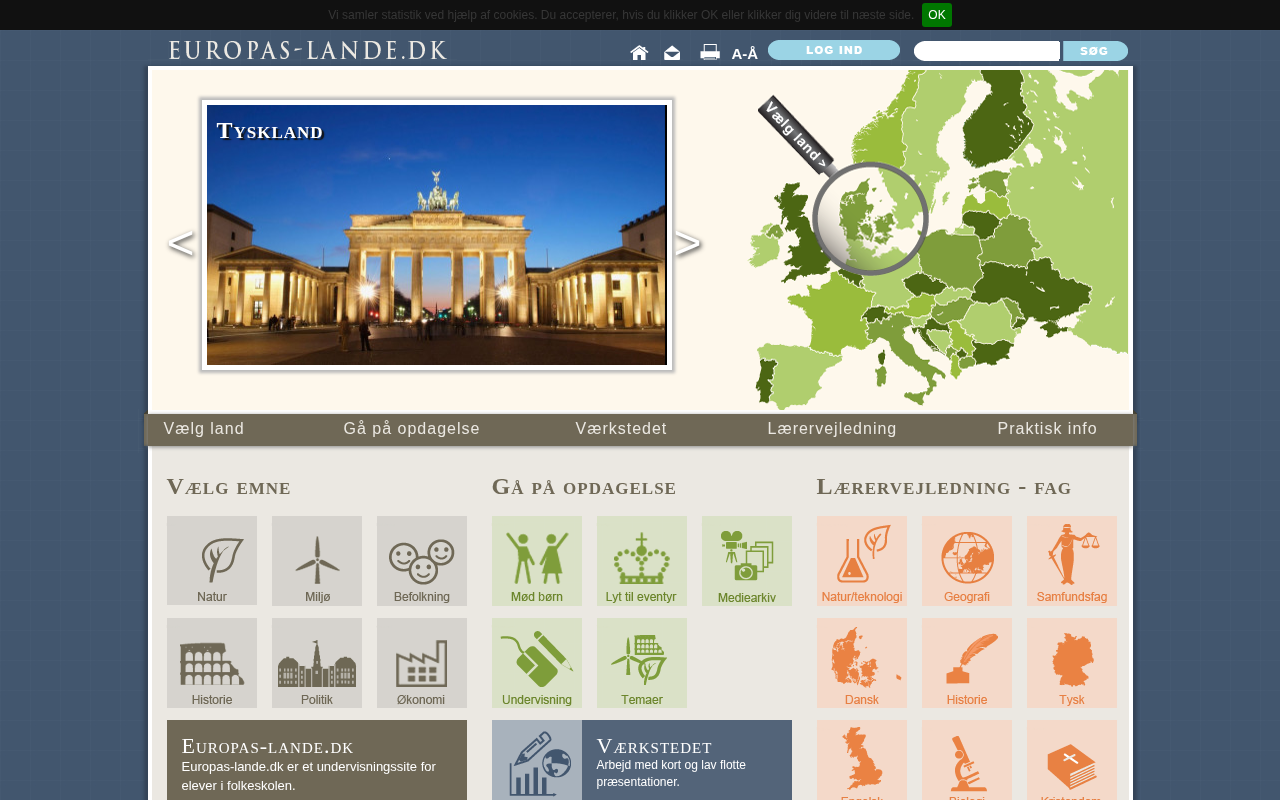The height and width of the screenshot is (800, 1280).
Task: Open the Home page icon
Action: point(639,53)
